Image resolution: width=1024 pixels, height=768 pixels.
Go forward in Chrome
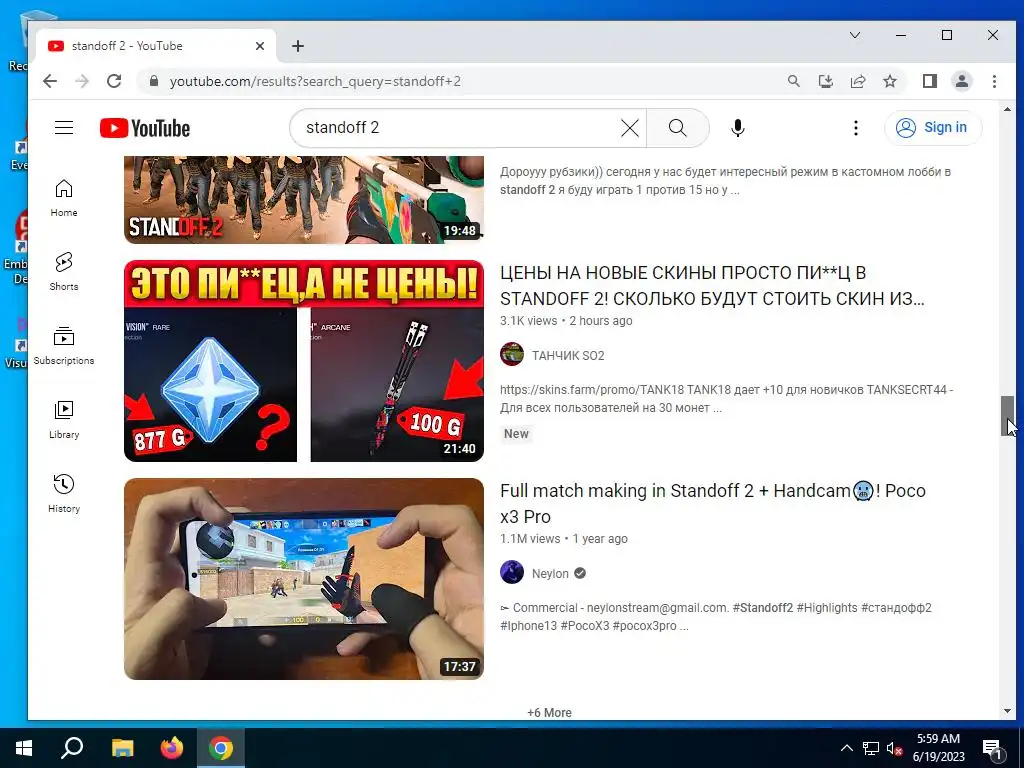82,81
